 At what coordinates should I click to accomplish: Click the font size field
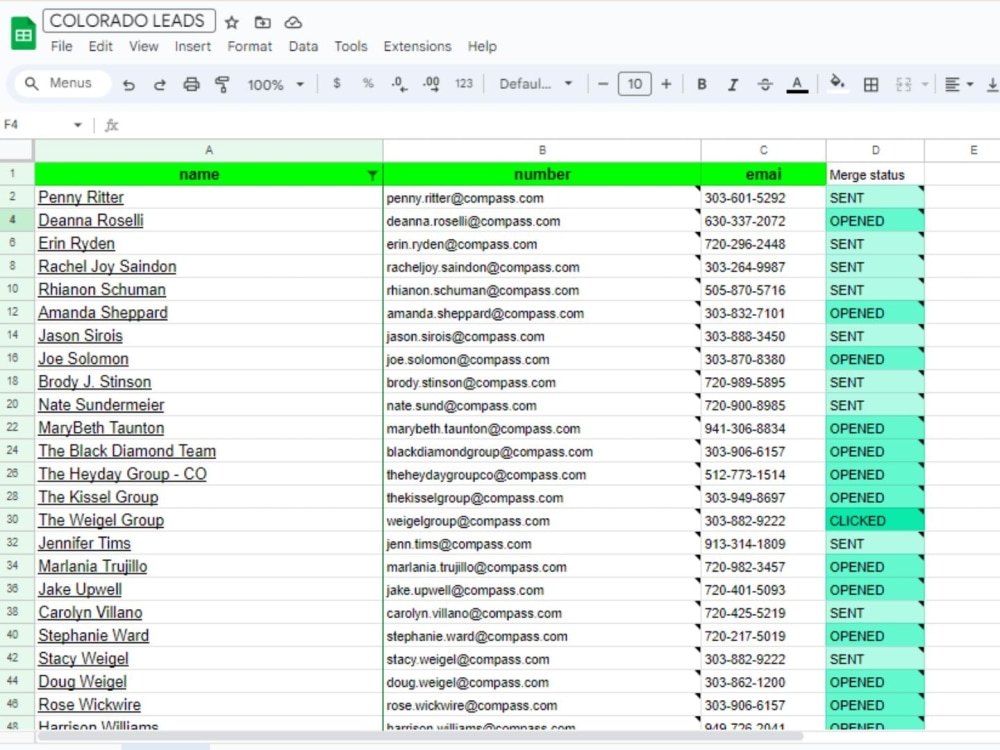click(635, 84)
